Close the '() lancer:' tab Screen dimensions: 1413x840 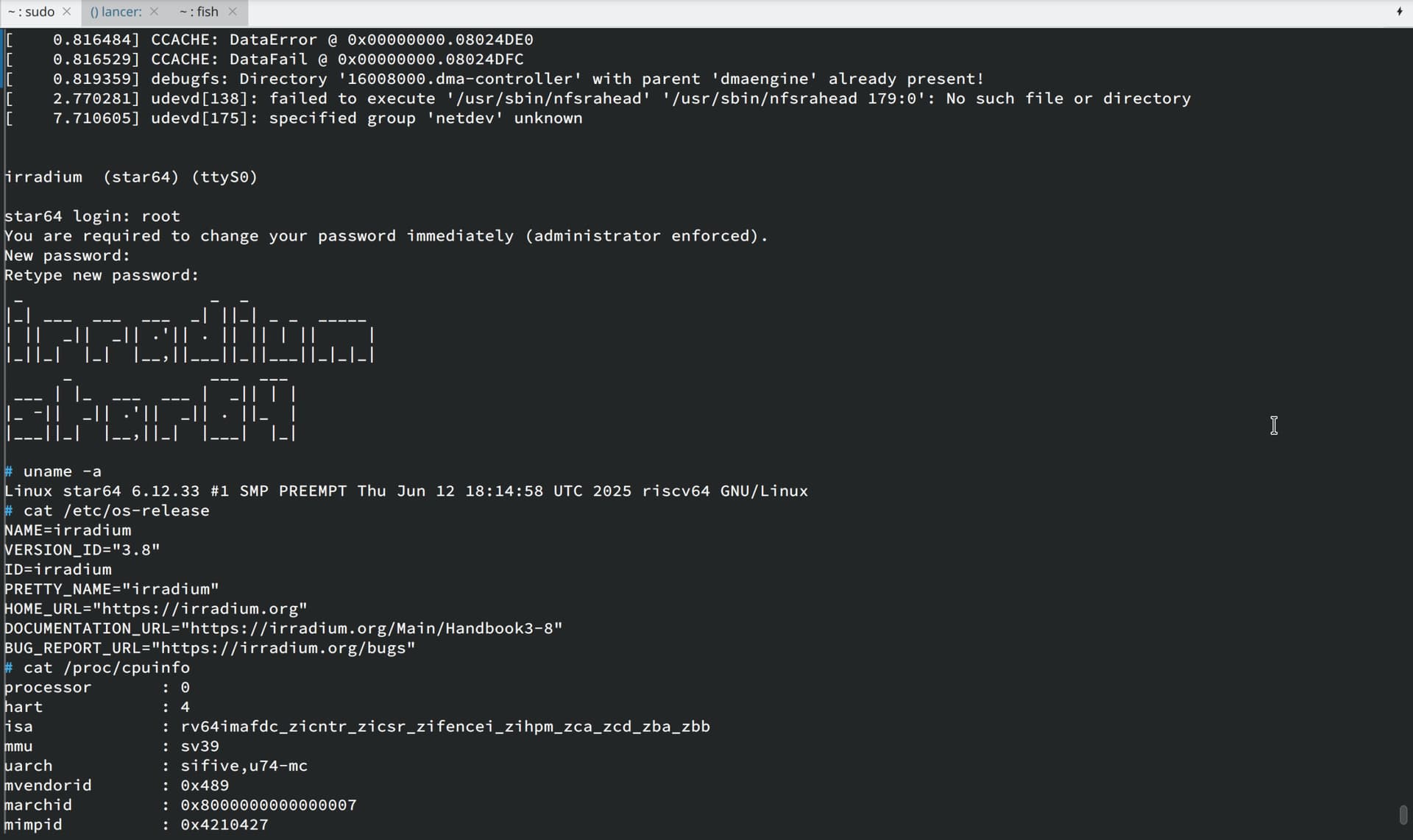(x=154, y=12)
